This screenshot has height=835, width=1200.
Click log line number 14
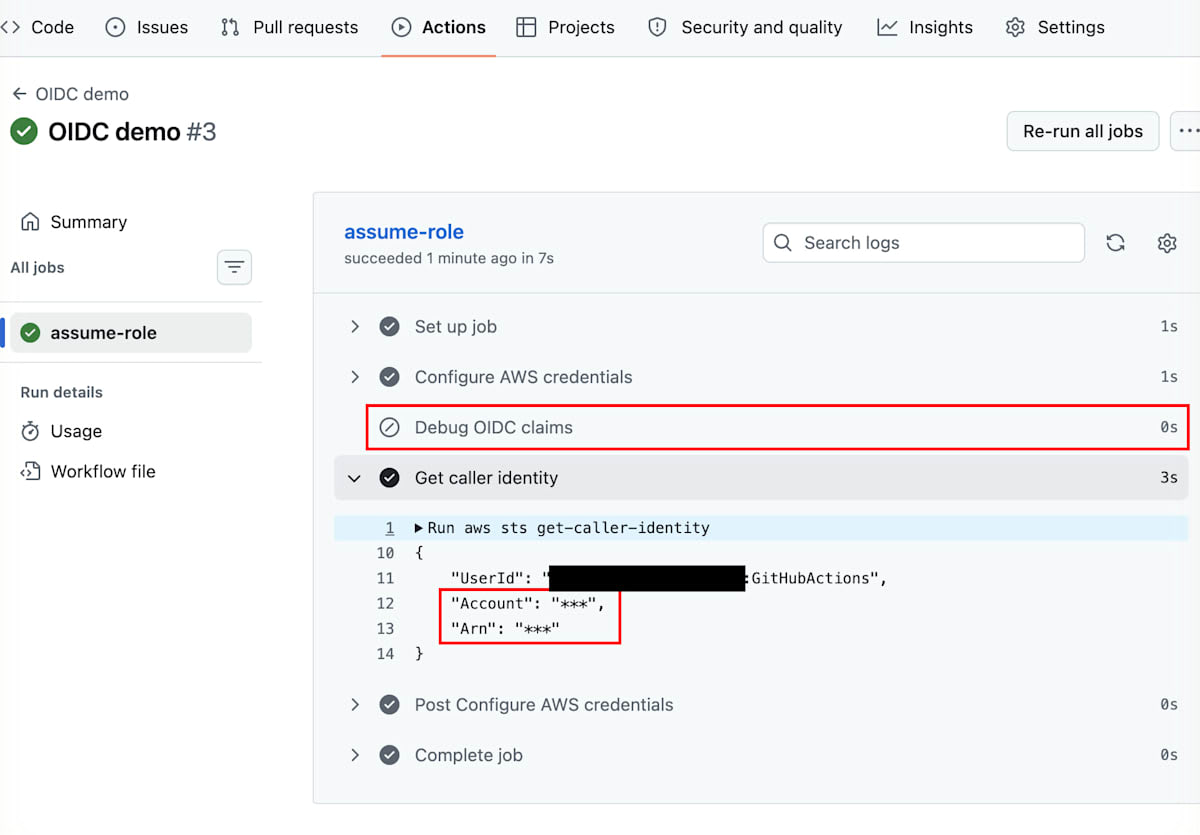coord(386,654)
